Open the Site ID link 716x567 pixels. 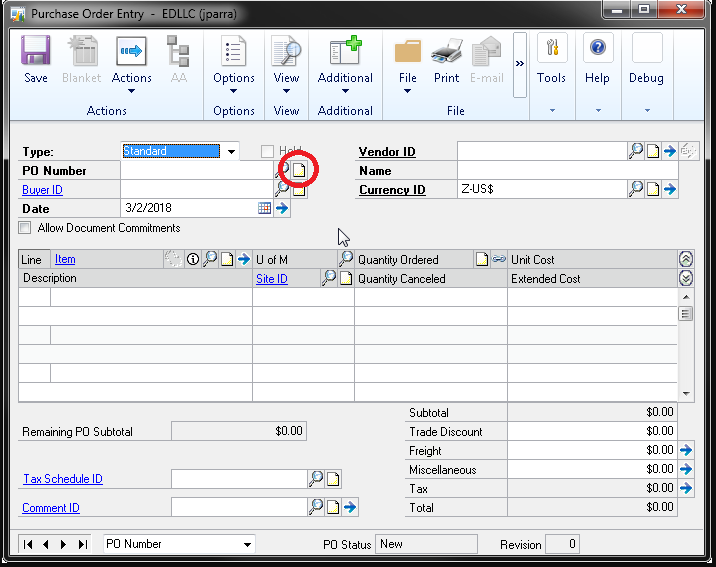point(272,278)
